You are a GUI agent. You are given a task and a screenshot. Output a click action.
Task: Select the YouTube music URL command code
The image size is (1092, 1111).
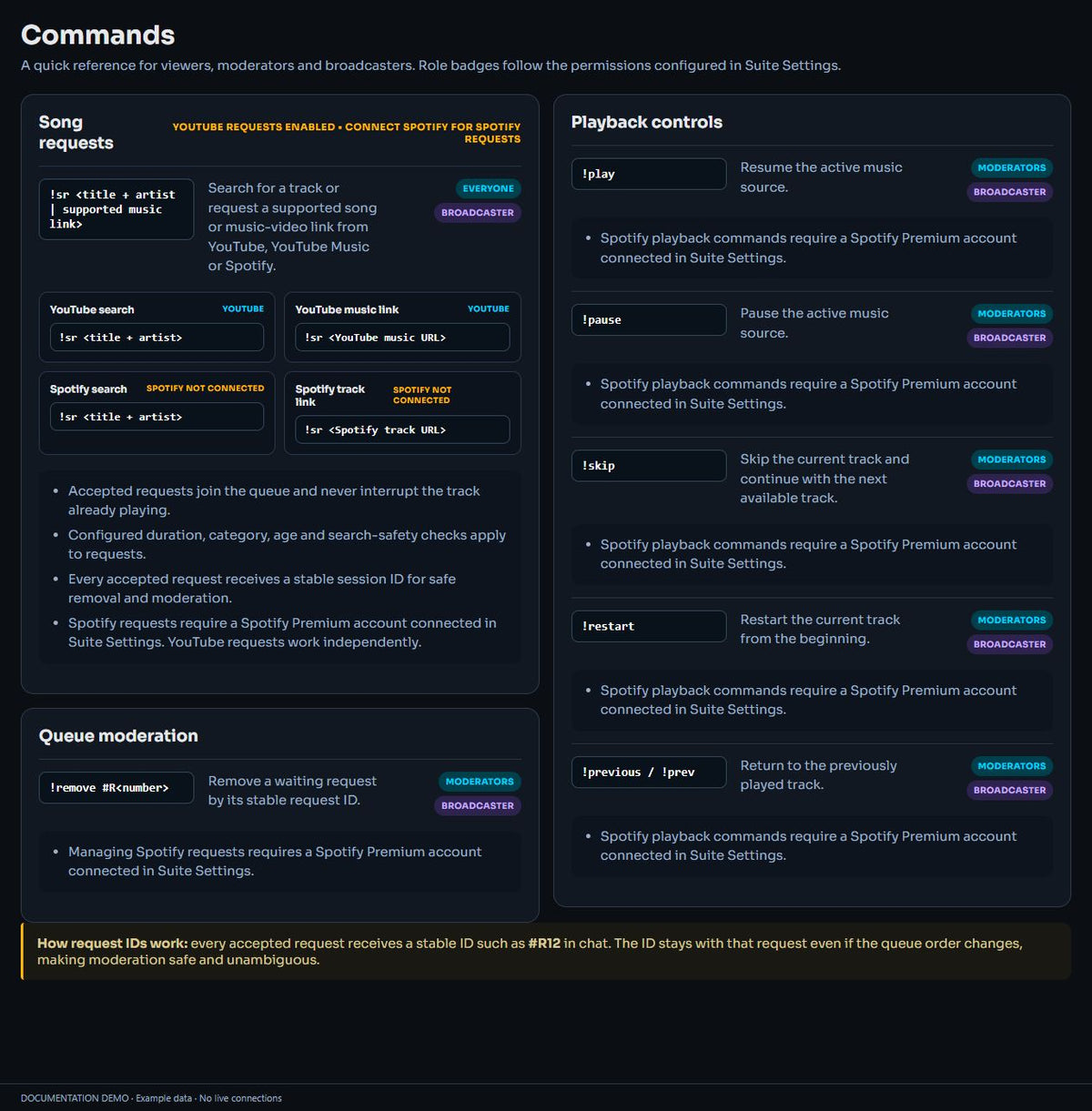pos(402,338)
